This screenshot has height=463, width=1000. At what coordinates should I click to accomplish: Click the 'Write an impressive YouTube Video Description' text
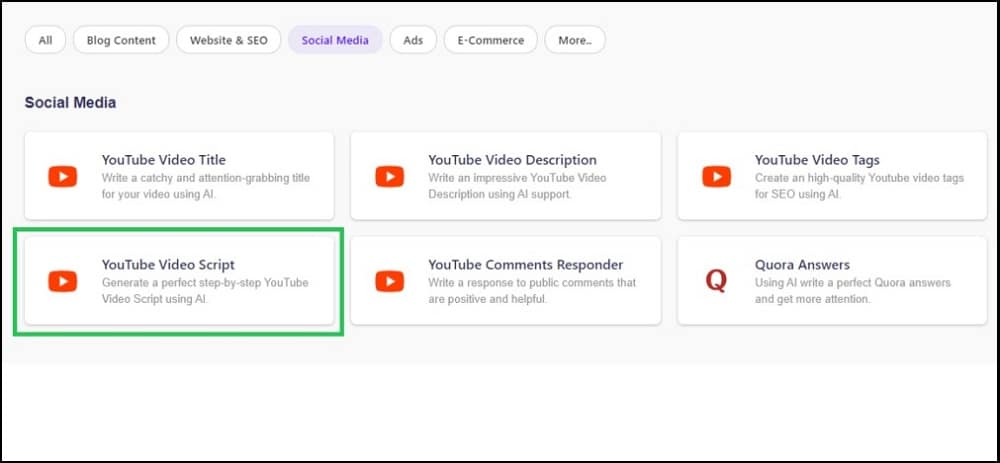point(517,186)
